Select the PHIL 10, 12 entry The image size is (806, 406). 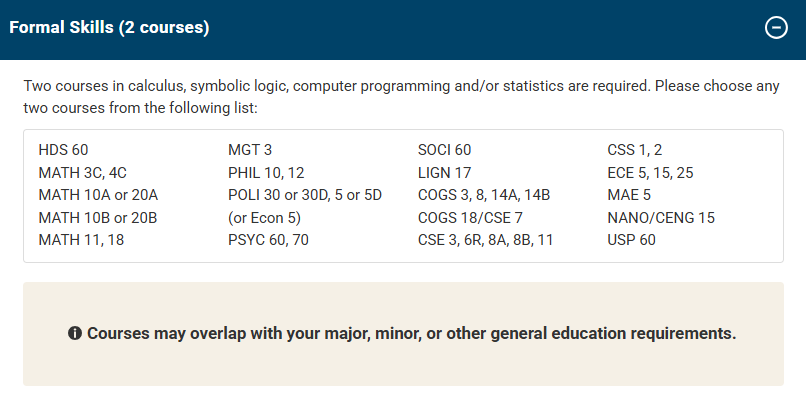tap(266, 172)
